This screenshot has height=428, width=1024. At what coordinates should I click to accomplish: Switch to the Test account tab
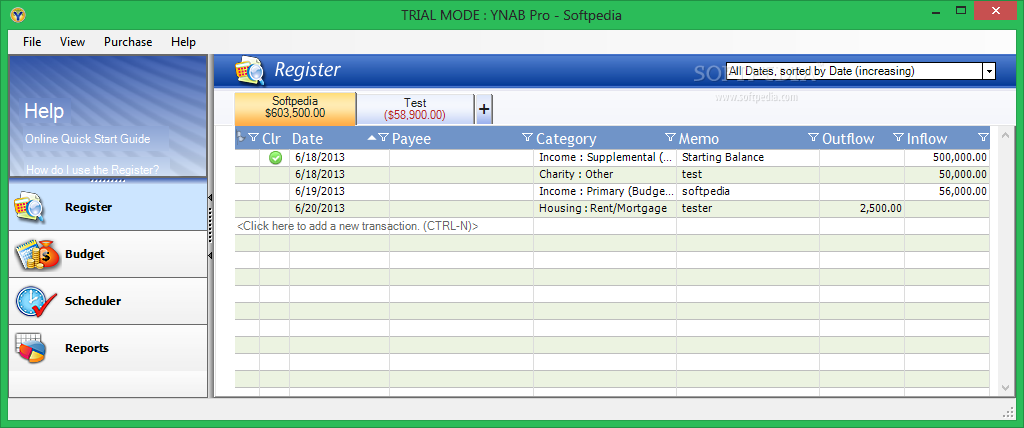[x=415, y=109]
